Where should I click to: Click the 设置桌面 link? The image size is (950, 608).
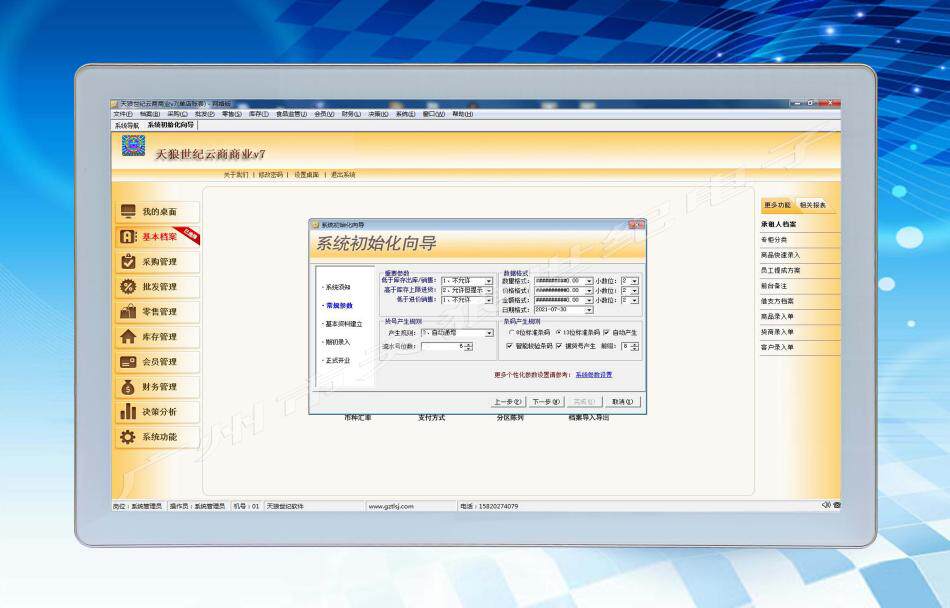click(x=306, y=174)
